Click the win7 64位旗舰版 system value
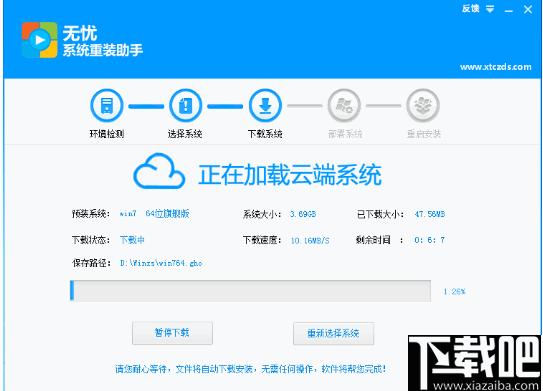Image resolution: width=543 pixels, height=391 pixels. click(154, 213)
